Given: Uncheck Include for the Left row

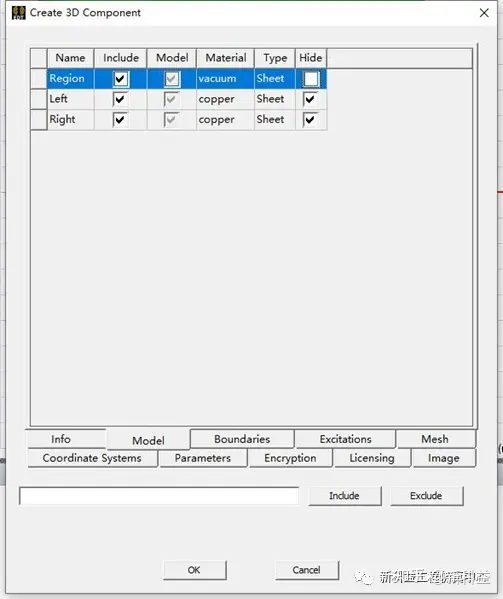Looking at the screenshot, I should point(120,99).
